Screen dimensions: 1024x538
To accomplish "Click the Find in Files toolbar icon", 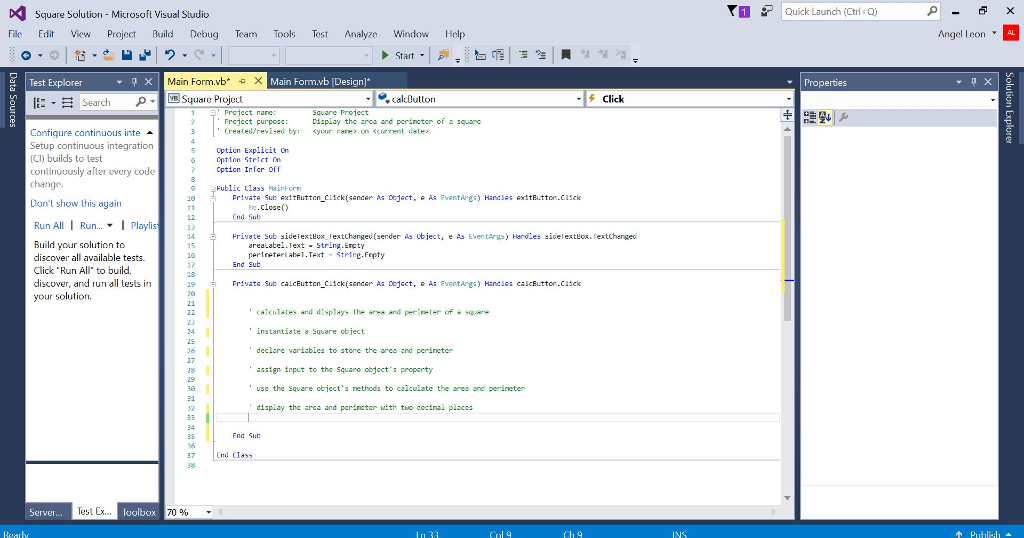I will click(443, 55).
